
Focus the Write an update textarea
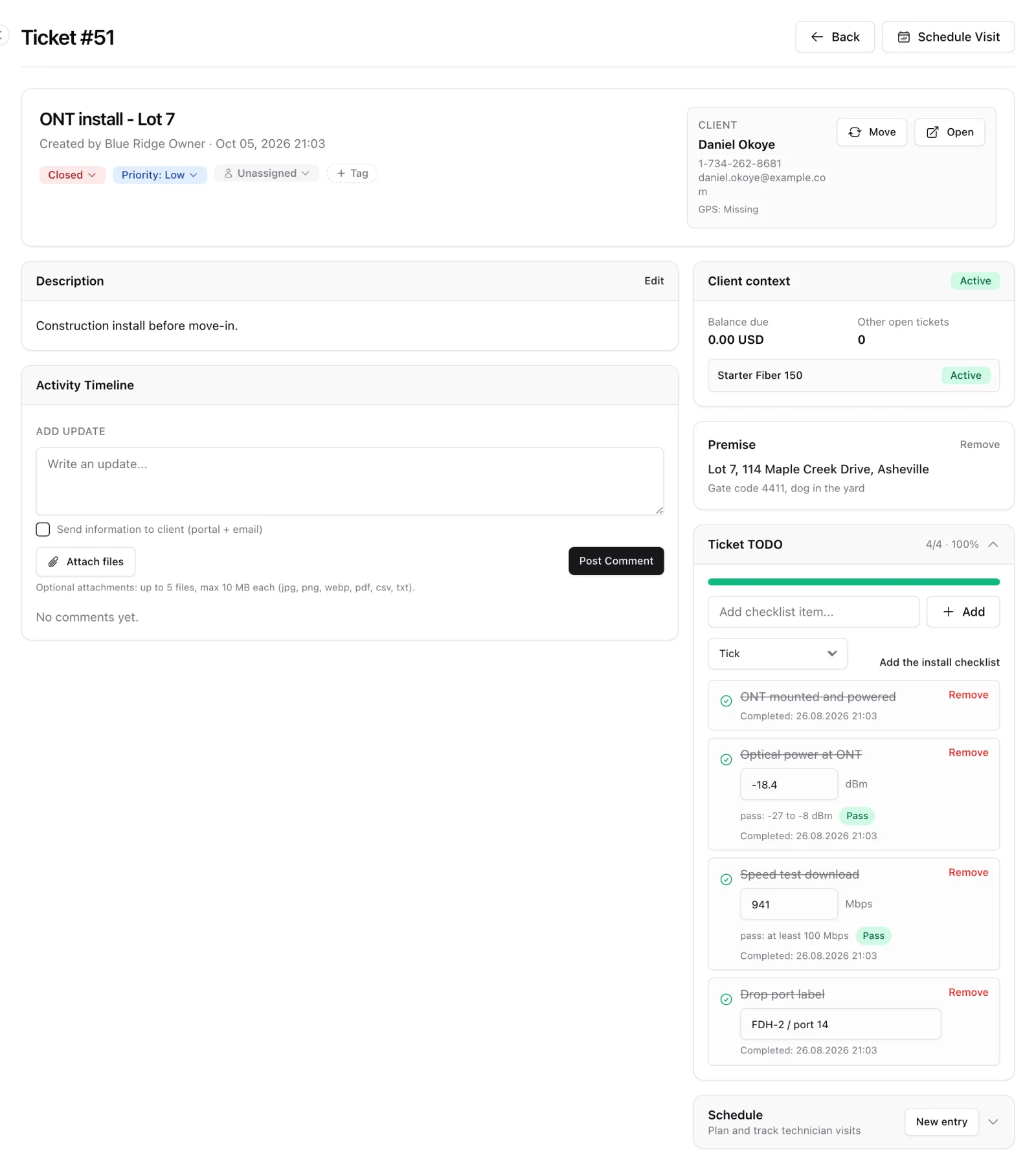click(350, 481)
